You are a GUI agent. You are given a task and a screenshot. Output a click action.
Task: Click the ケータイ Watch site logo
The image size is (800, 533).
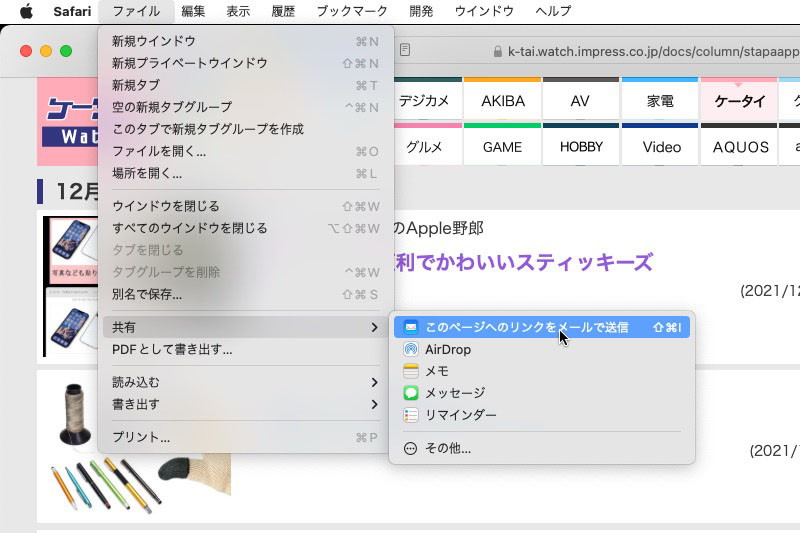point(68,121)
